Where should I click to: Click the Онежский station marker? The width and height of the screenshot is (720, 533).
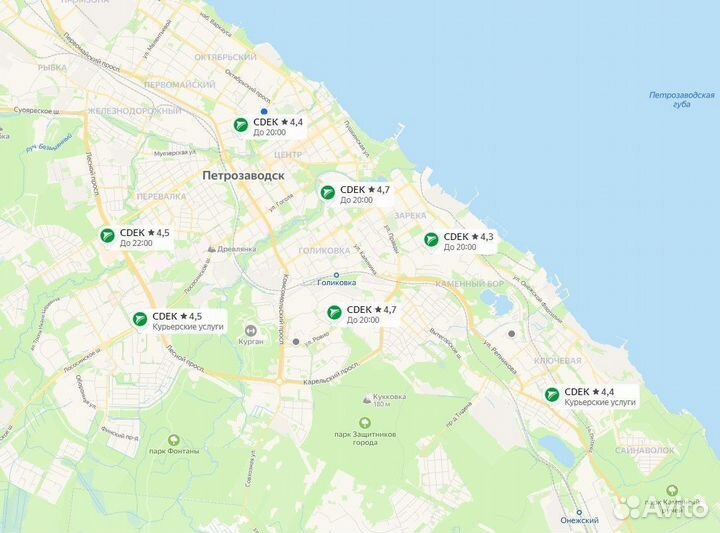point(579,512)
